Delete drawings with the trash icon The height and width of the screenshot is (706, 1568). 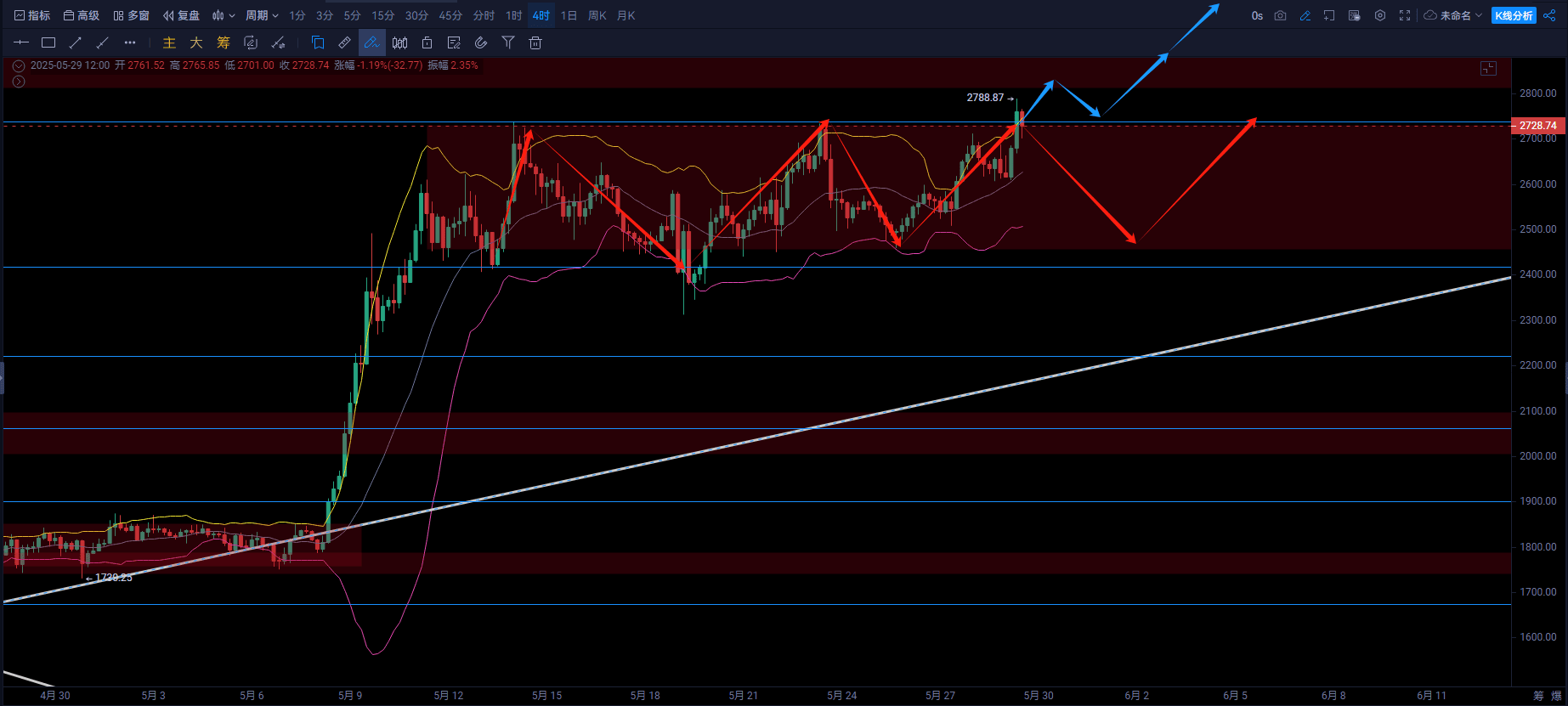click(535, 42)
